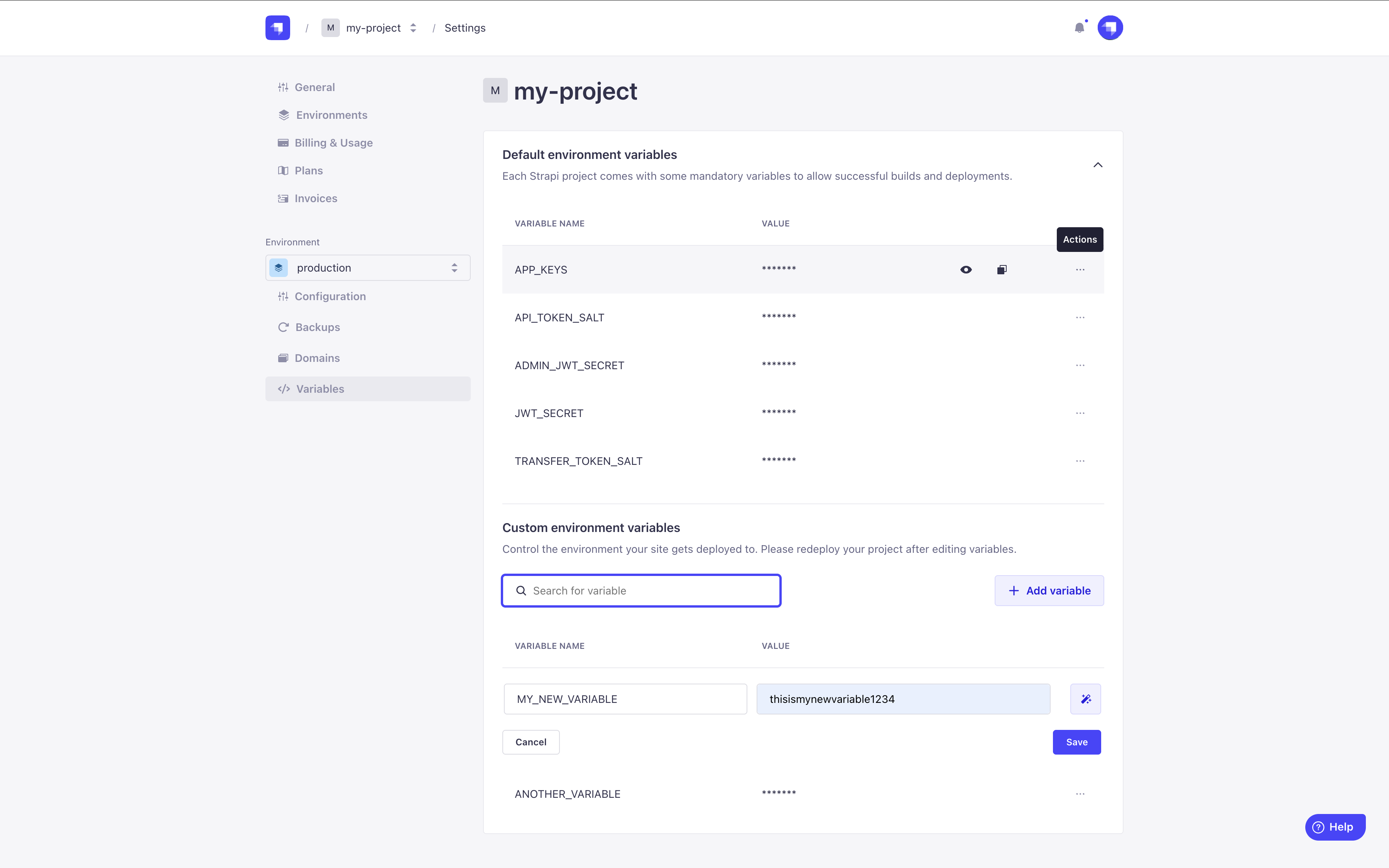Open the my-project switcher in the breadcrumb
Image resolution: width=1389 pixels, height=868 pixels.
372,27
